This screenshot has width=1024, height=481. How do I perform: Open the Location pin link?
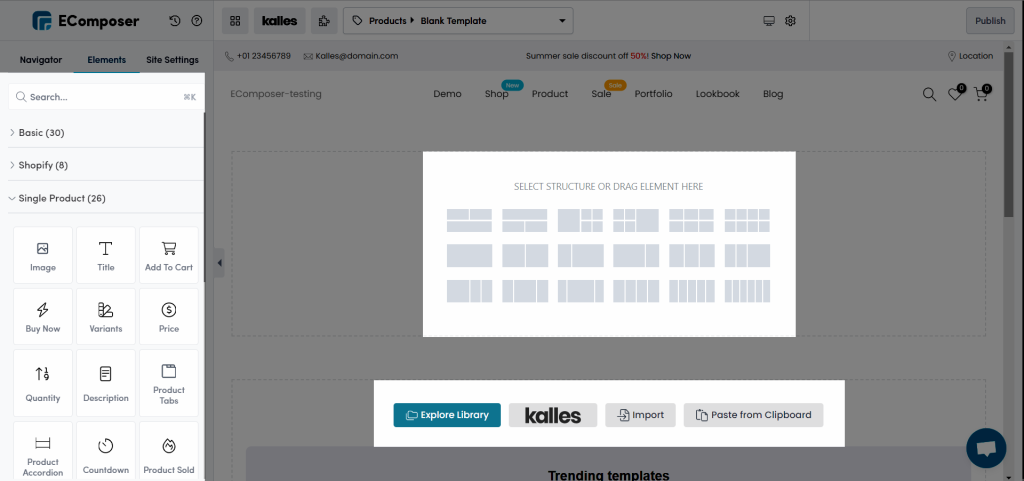coord(970,56)
